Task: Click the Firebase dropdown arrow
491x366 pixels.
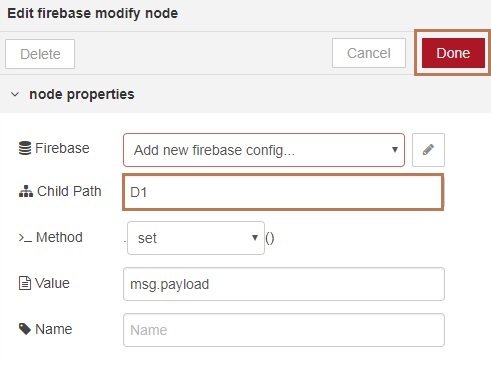Action: point(395,150)
